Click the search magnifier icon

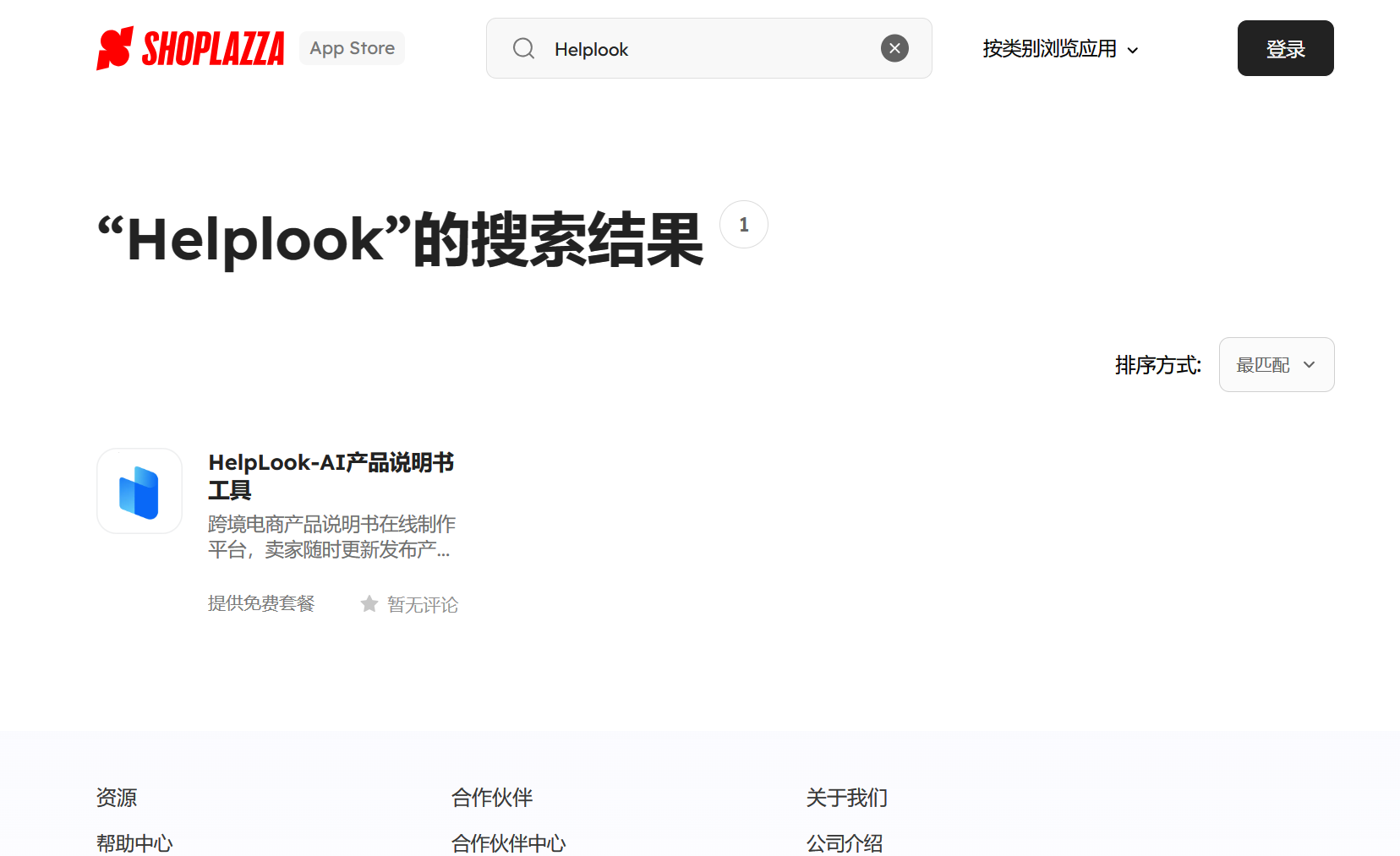coord(524,48)
